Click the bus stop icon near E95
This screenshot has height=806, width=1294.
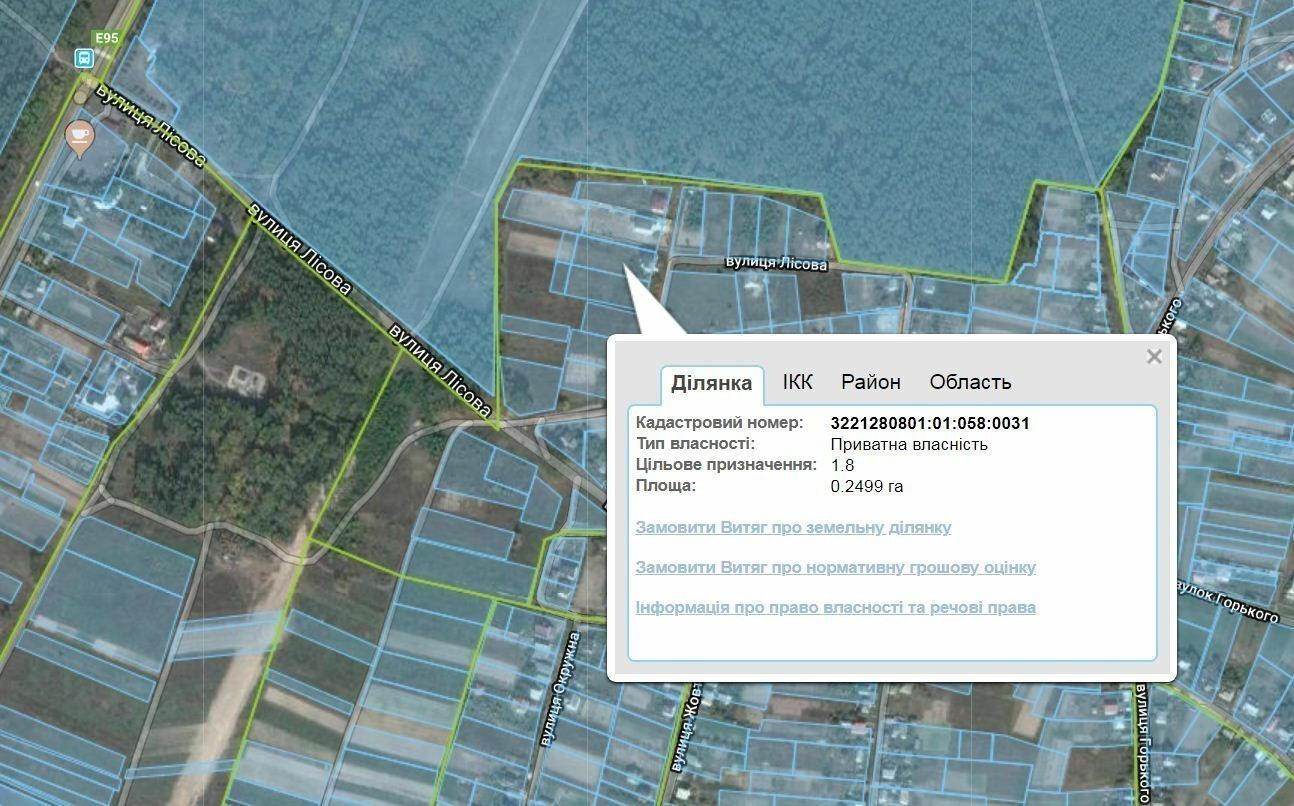coord(84,58)
